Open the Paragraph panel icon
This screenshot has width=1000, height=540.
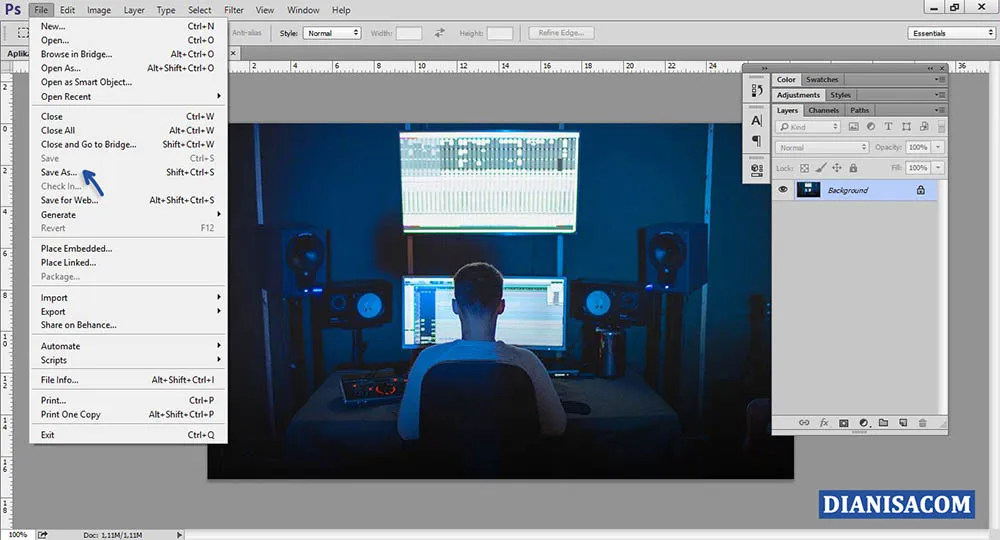pyautogui.click(x=756, y=140)
